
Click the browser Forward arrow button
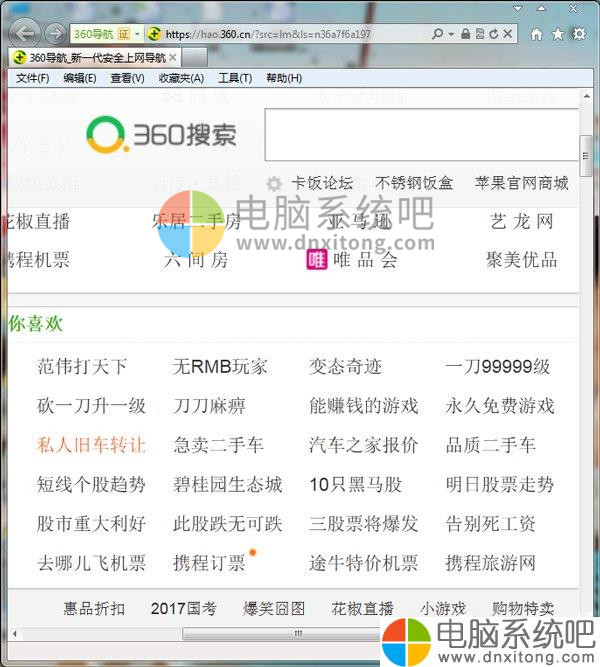pyautogui.click(x=56, y=33)
